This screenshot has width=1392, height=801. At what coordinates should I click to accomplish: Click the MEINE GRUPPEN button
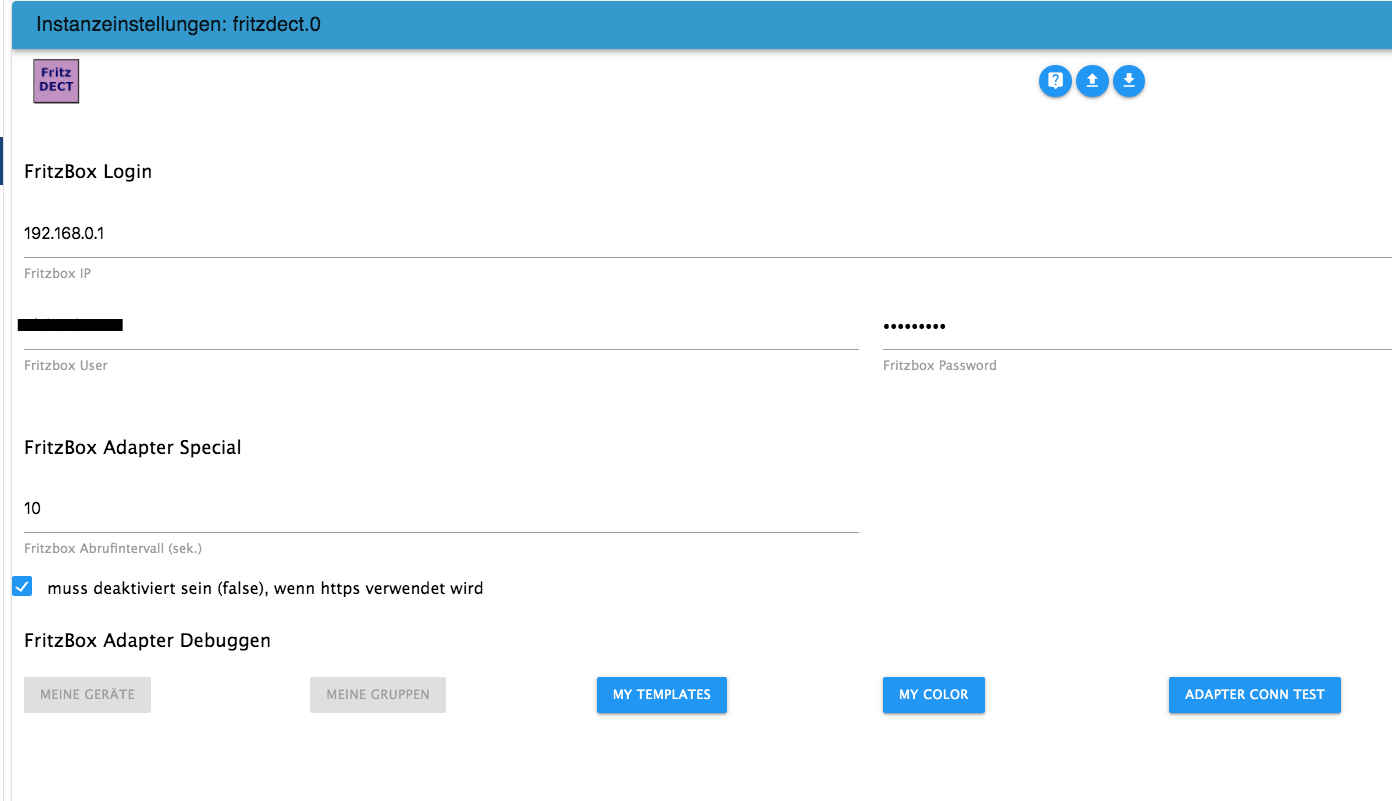378,694
